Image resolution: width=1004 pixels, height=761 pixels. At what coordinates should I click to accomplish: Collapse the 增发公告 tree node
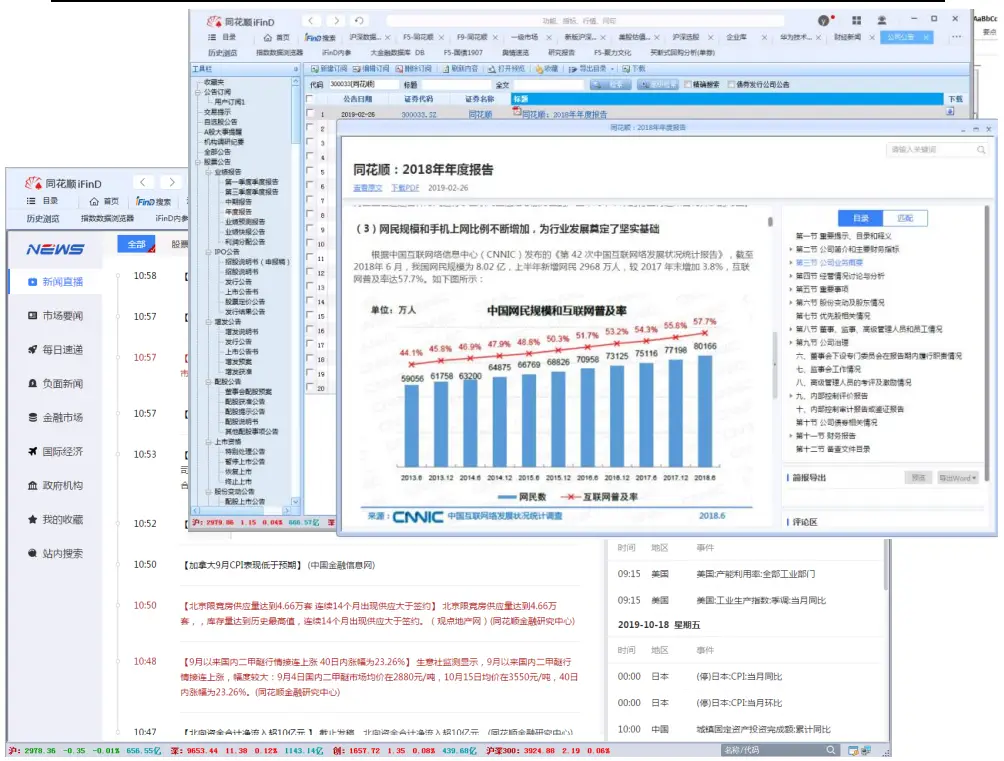(208, 322)
